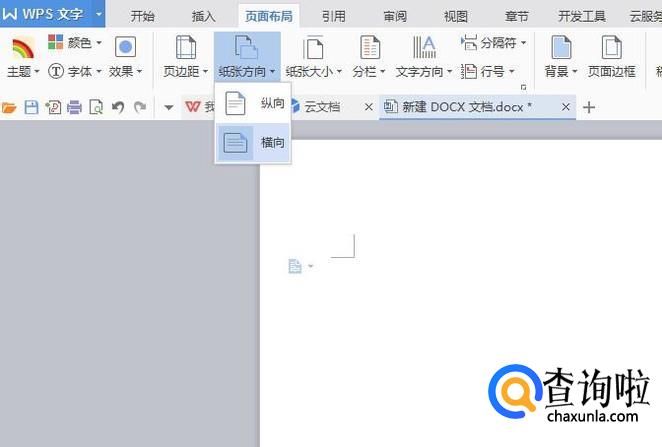
Task: Open the page setup dialog launcher
Action: tap(524, 87)
